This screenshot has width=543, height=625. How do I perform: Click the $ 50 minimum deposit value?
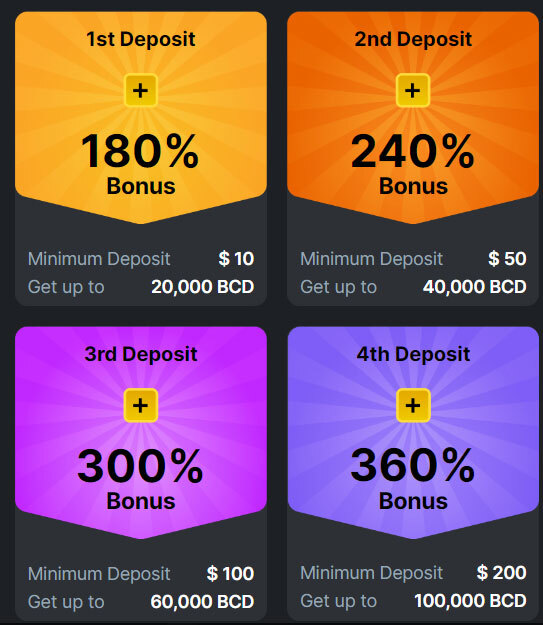pos(507,259)
